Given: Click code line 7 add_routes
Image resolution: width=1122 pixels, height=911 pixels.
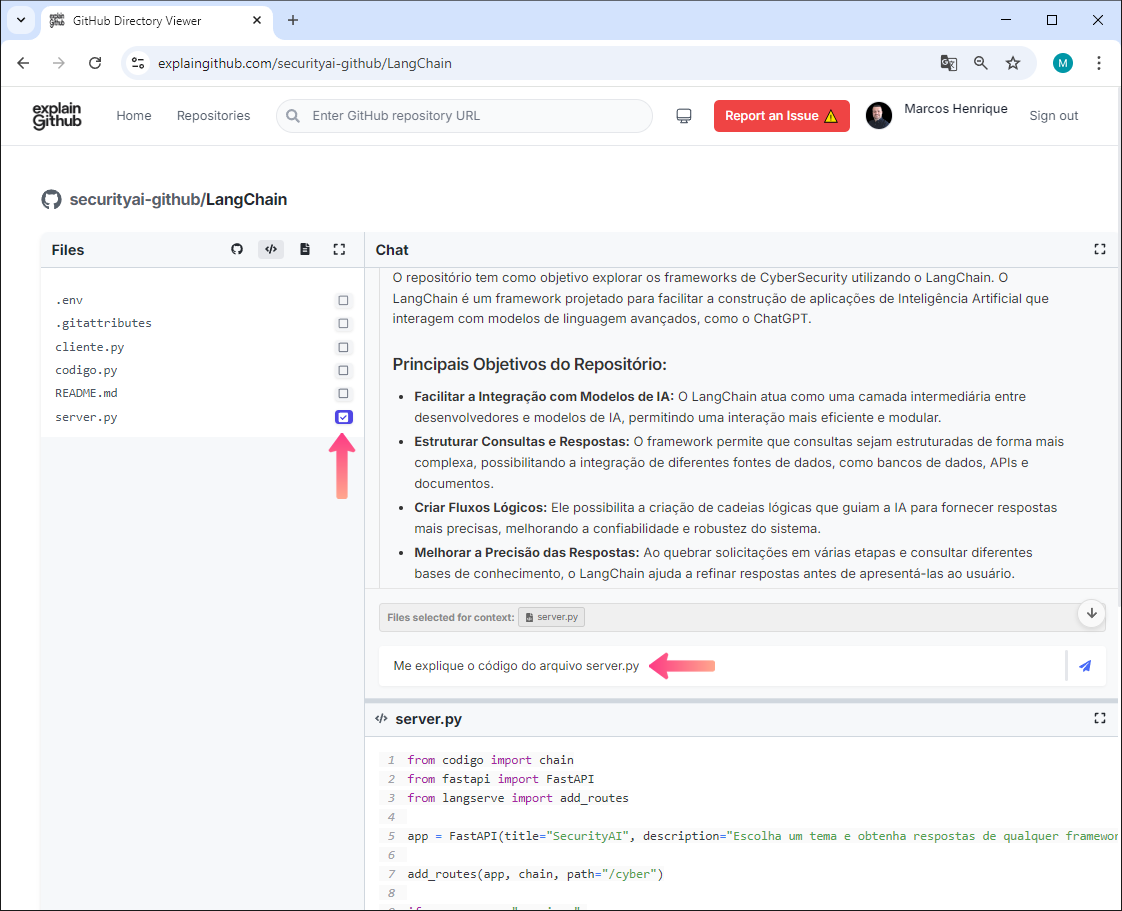Looking at the screenshot, I should pos(535,874).
